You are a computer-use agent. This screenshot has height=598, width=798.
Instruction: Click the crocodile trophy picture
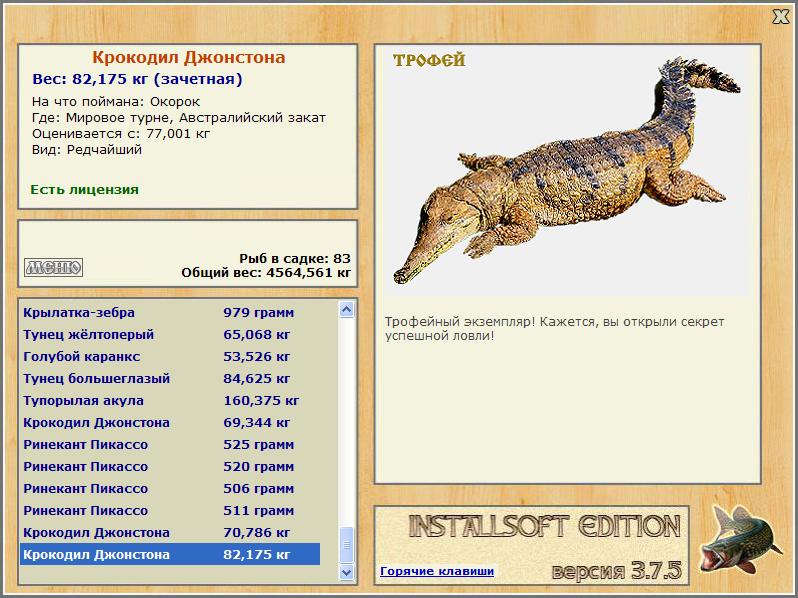[x=566, y=170]
